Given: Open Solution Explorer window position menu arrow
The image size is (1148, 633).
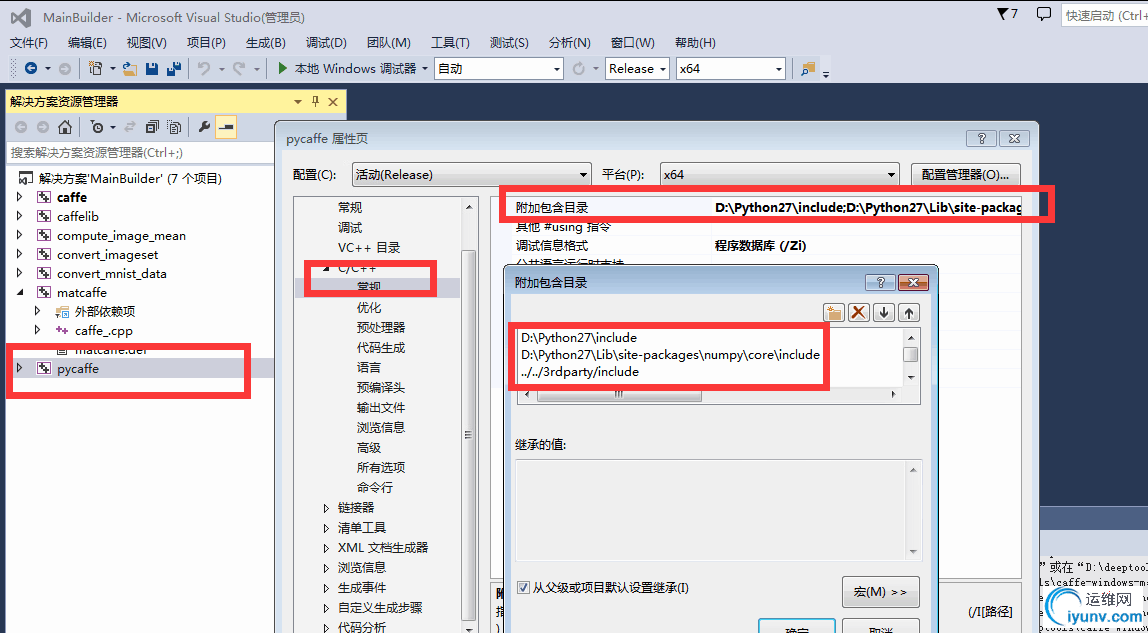Looking at the screenshot, I should point(298,102).
